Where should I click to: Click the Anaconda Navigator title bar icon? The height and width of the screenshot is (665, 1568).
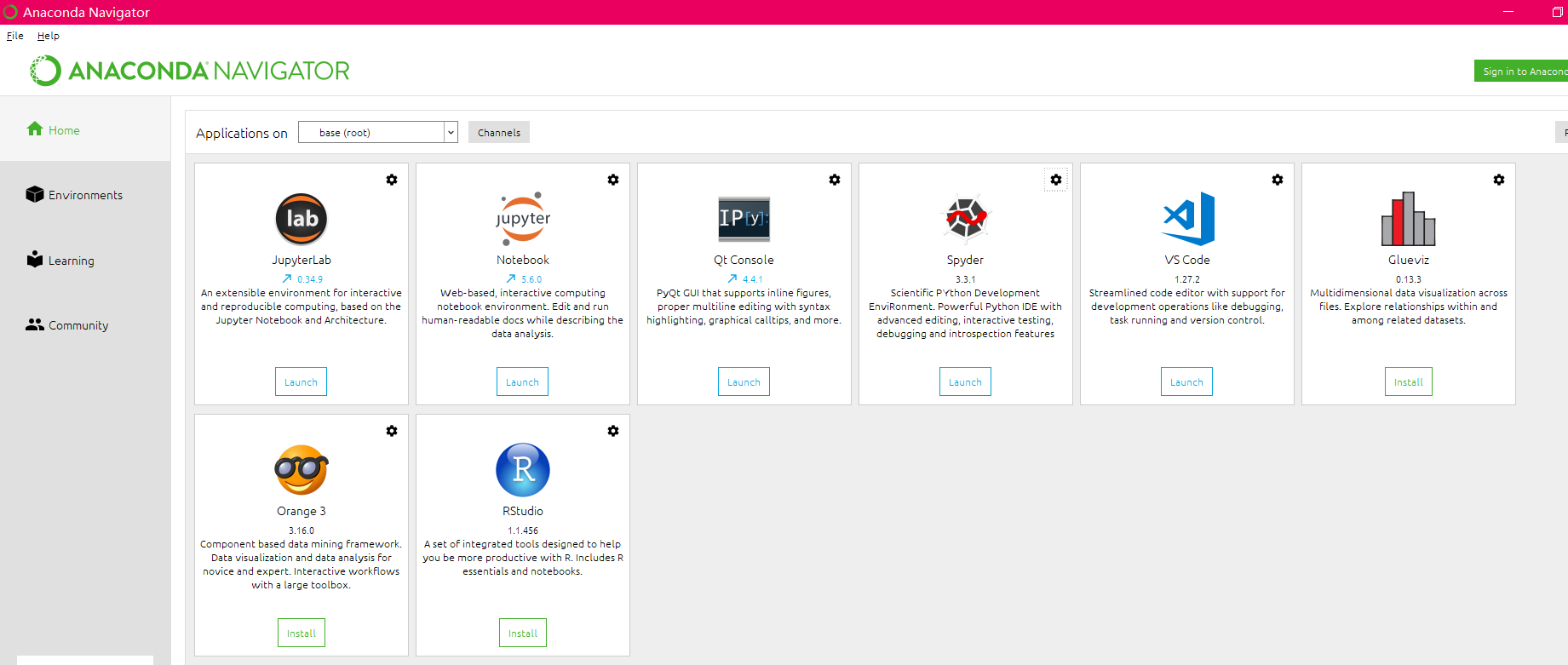pyautogui.click(x=10, y=12)
